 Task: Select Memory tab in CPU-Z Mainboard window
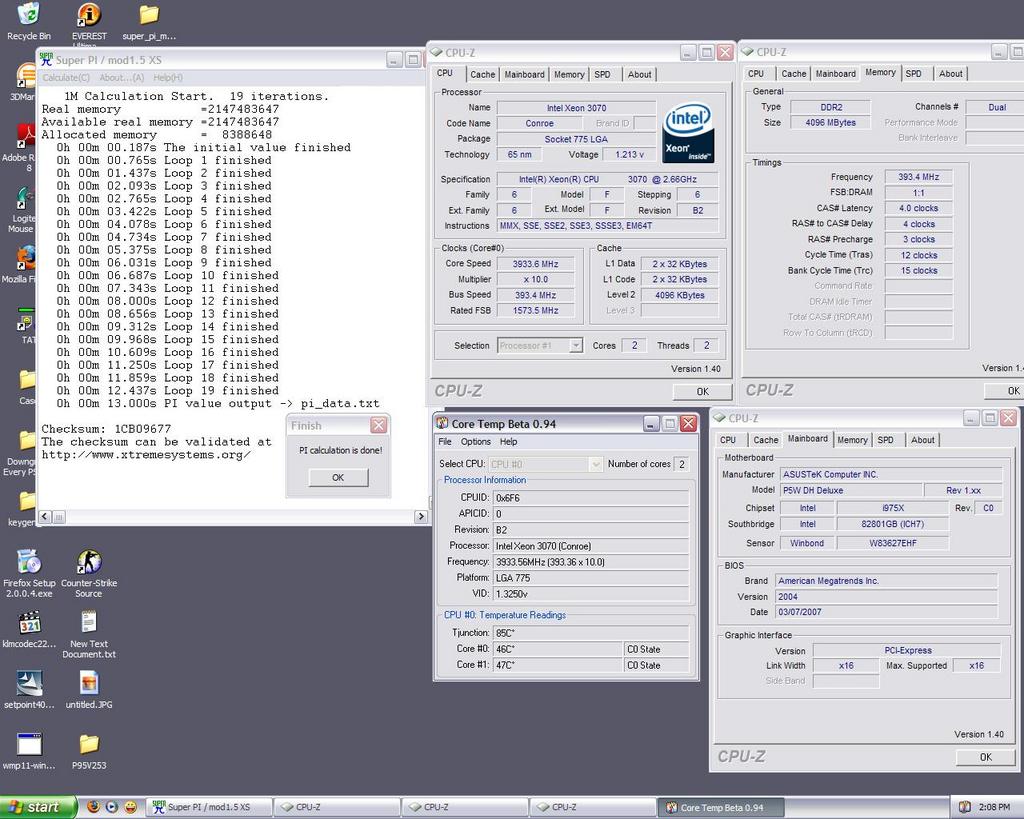852,440
